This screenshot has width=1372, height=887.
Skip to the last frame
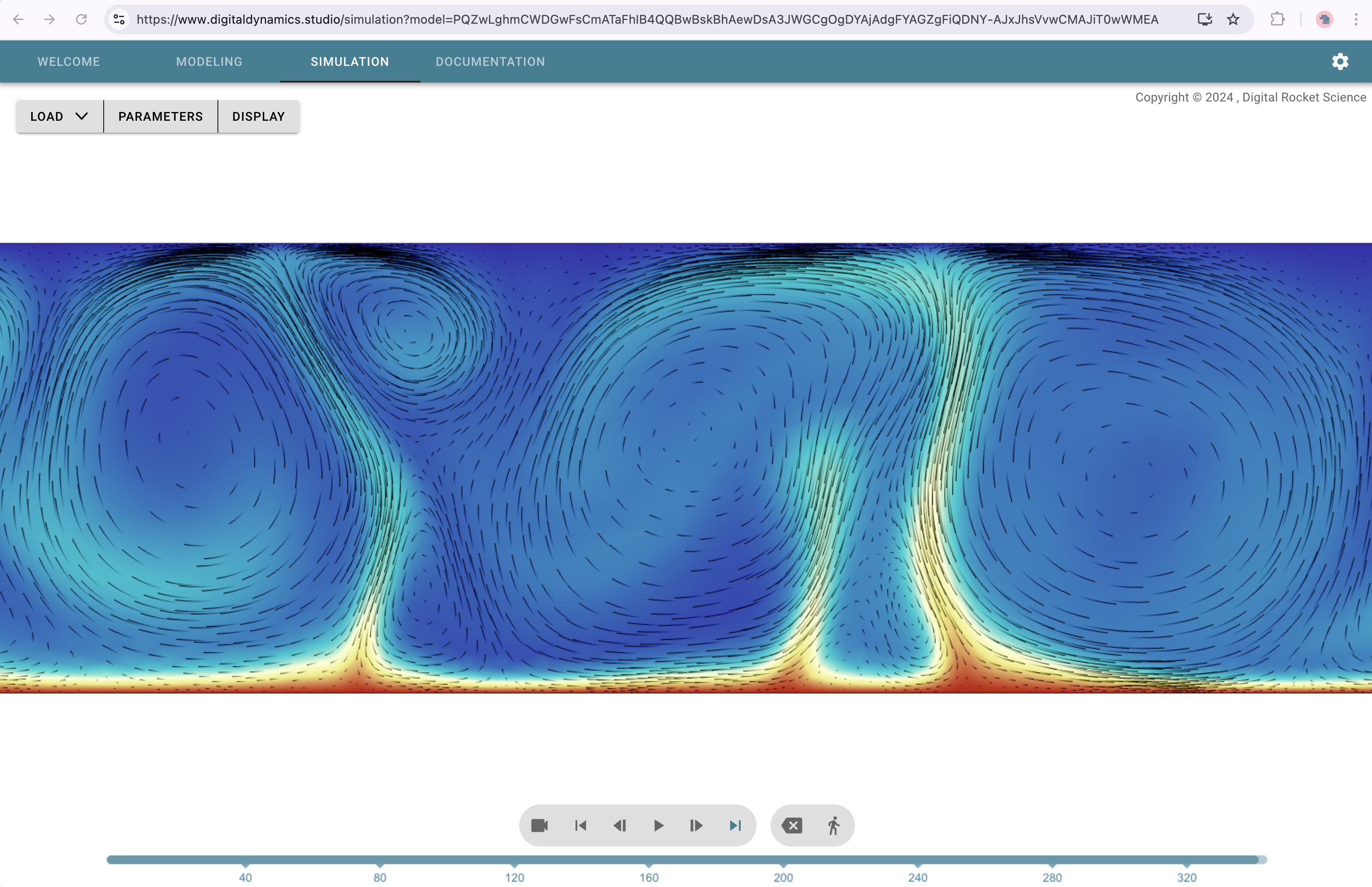[735, 826]
